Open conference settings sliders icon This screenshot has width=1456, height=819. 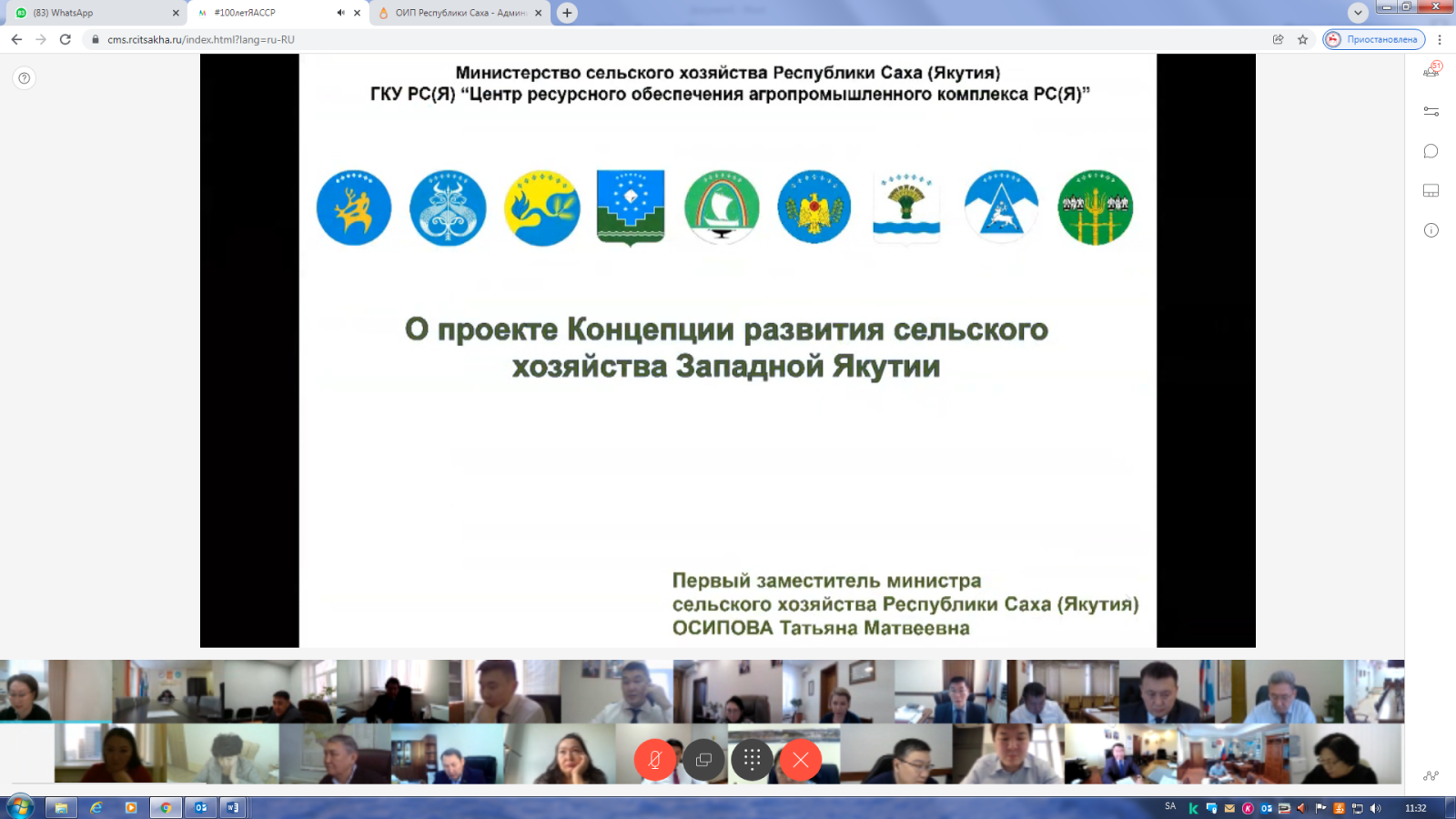click(1431, 111)
